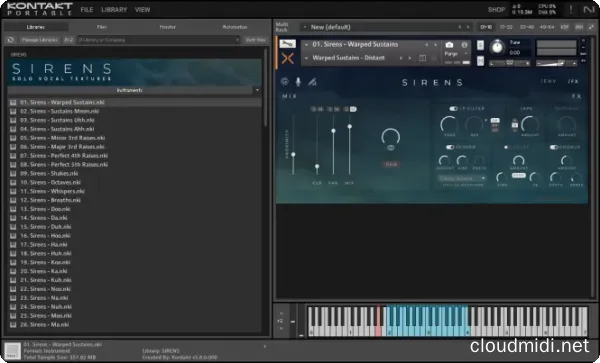Show the instrument info icon
Viewport: 600px width, 363px height.
pyautogui.click(x=464, y=45)
